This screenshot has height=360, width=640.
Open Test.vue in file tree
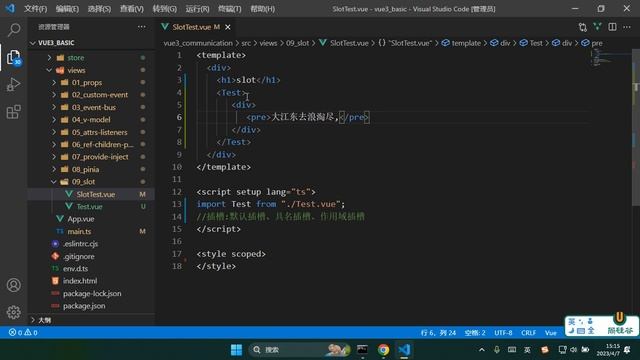point(91,207)
